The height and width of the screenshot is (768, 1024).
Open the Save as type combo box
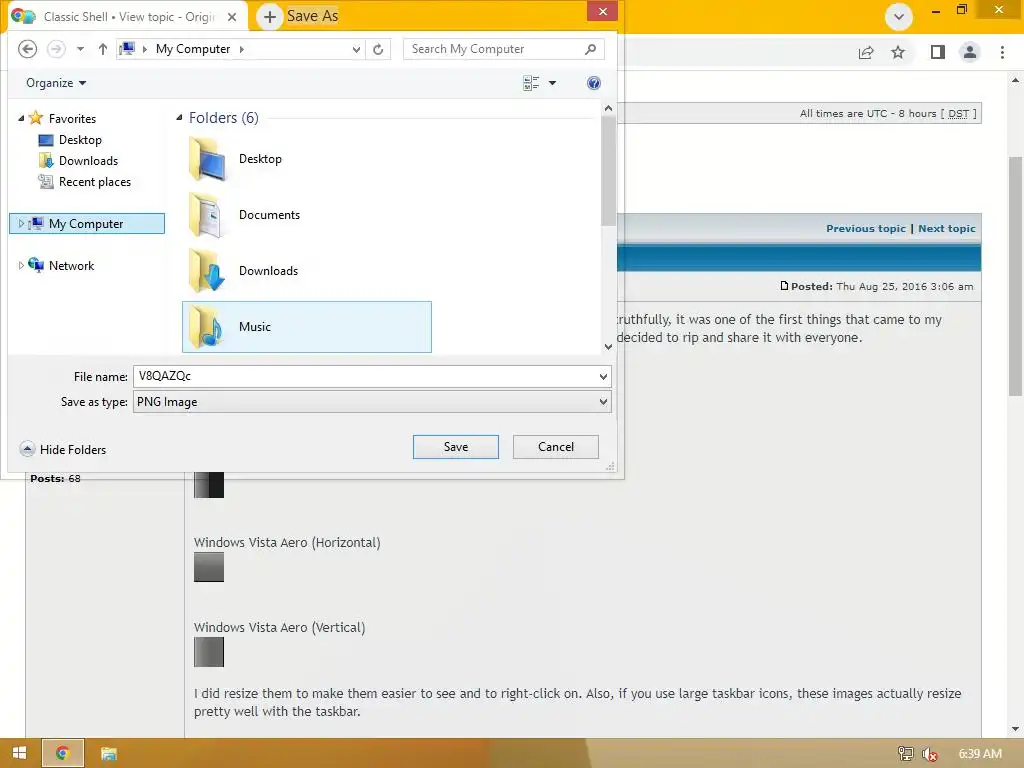click(372, 402)
